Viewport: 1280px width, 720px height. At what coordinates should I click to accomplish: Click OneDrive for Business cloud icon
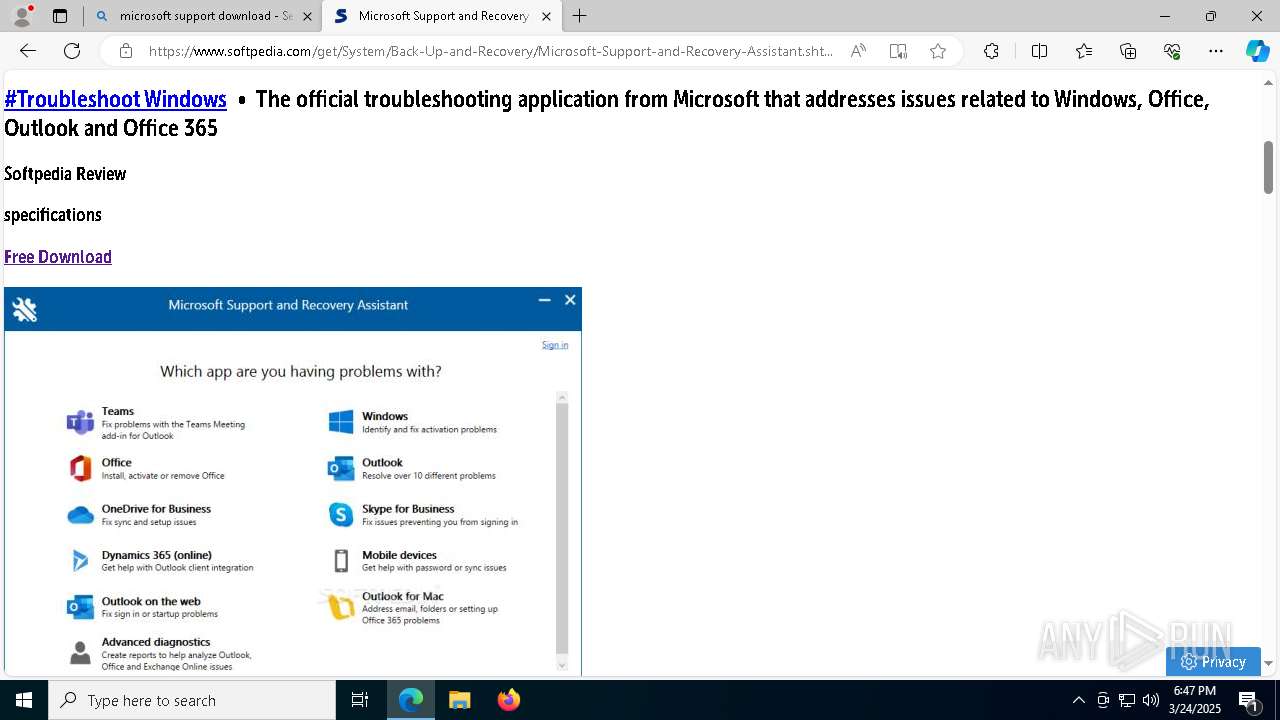80,515
